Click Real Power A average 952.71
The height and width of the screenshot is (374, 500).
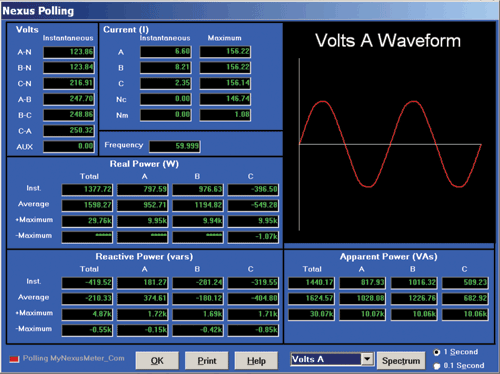(142, 205)
